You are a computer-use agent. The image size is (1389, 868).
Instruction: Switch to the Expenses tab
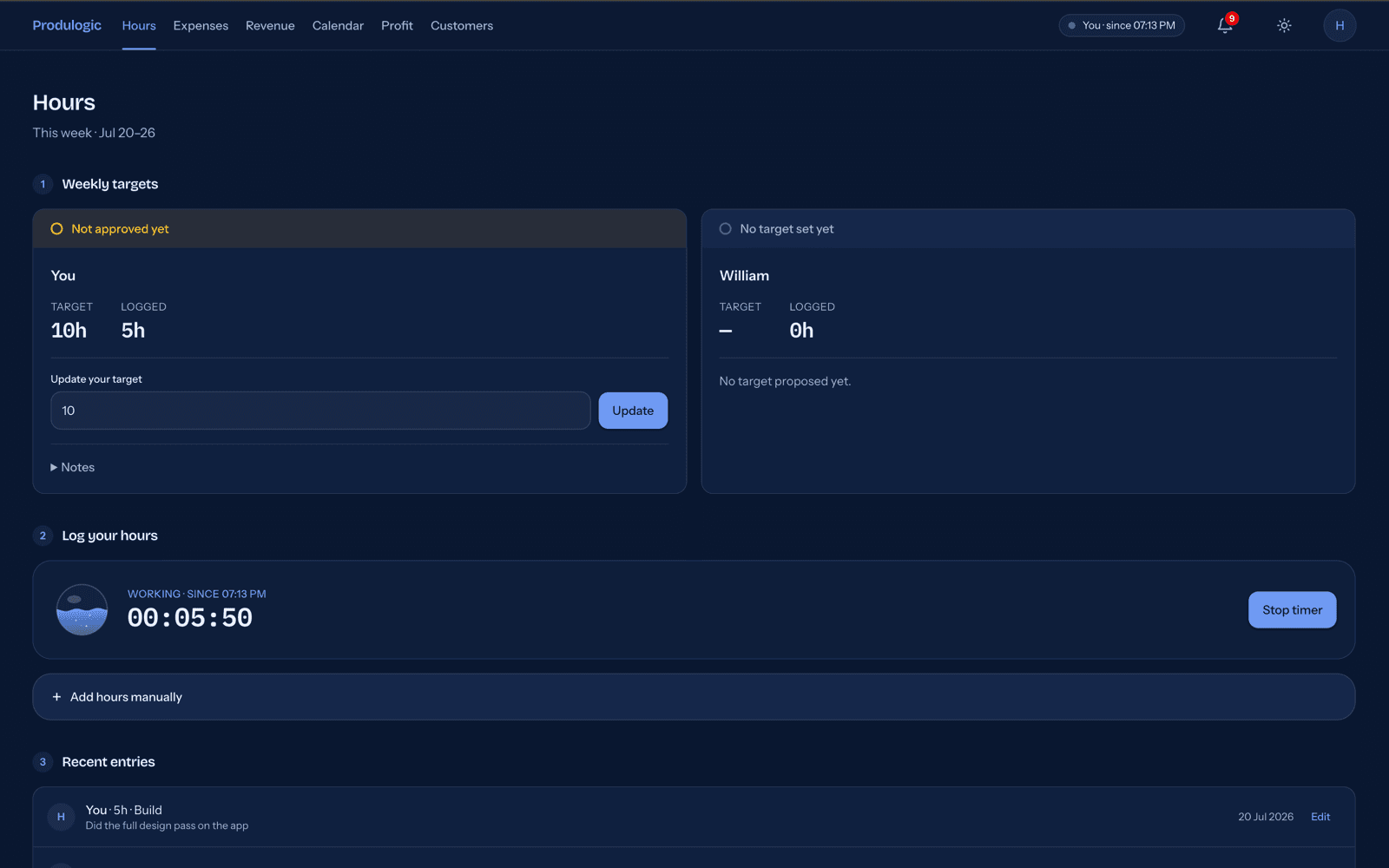click(x=201, y=25)
